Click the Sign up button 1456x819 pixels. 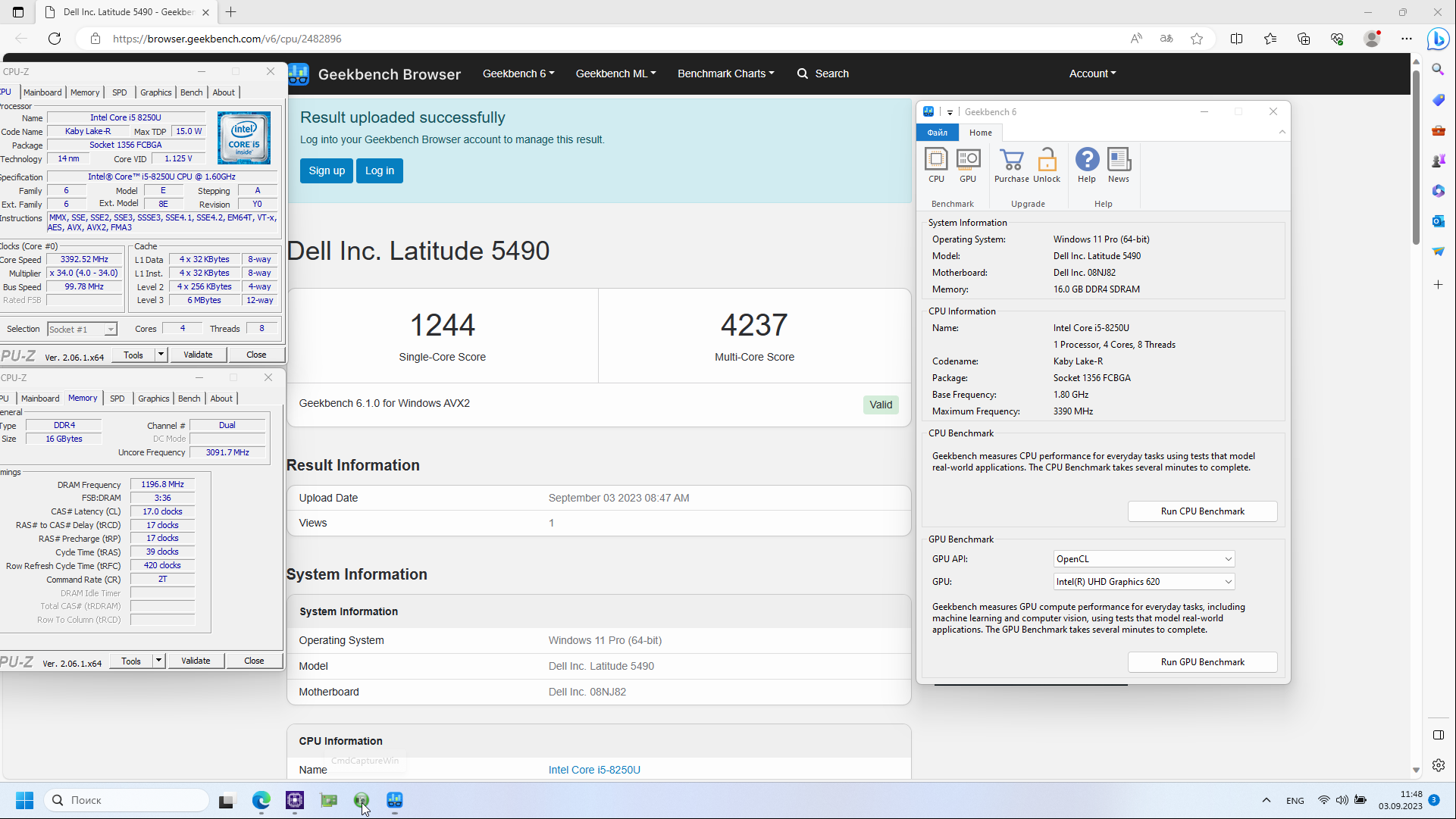[x=327, y=170]
